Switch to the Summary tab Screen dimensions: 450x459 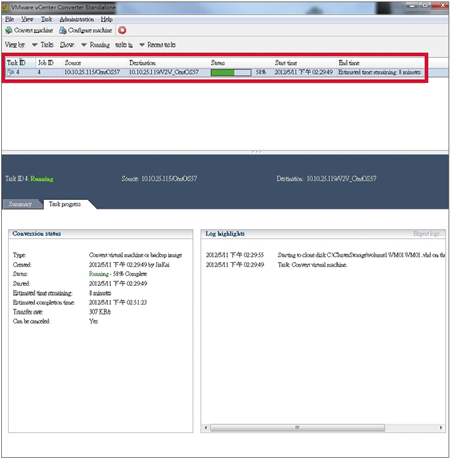coord(22,204)
